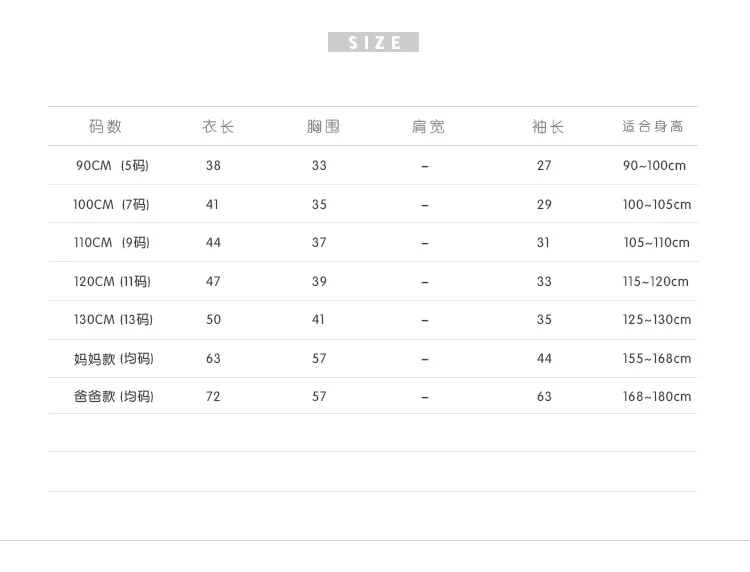Click sleeve length 29 in 100CM row
The image size is (750, 572).
[x=544, y=205]
